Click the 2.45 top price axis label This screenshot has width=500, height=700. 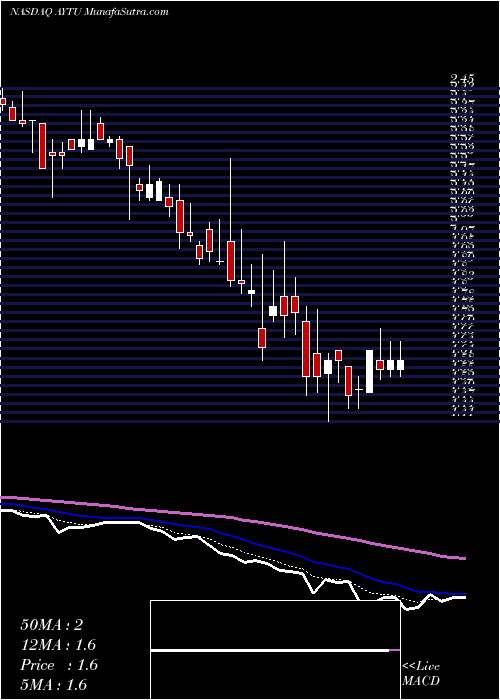pos(462,80)
